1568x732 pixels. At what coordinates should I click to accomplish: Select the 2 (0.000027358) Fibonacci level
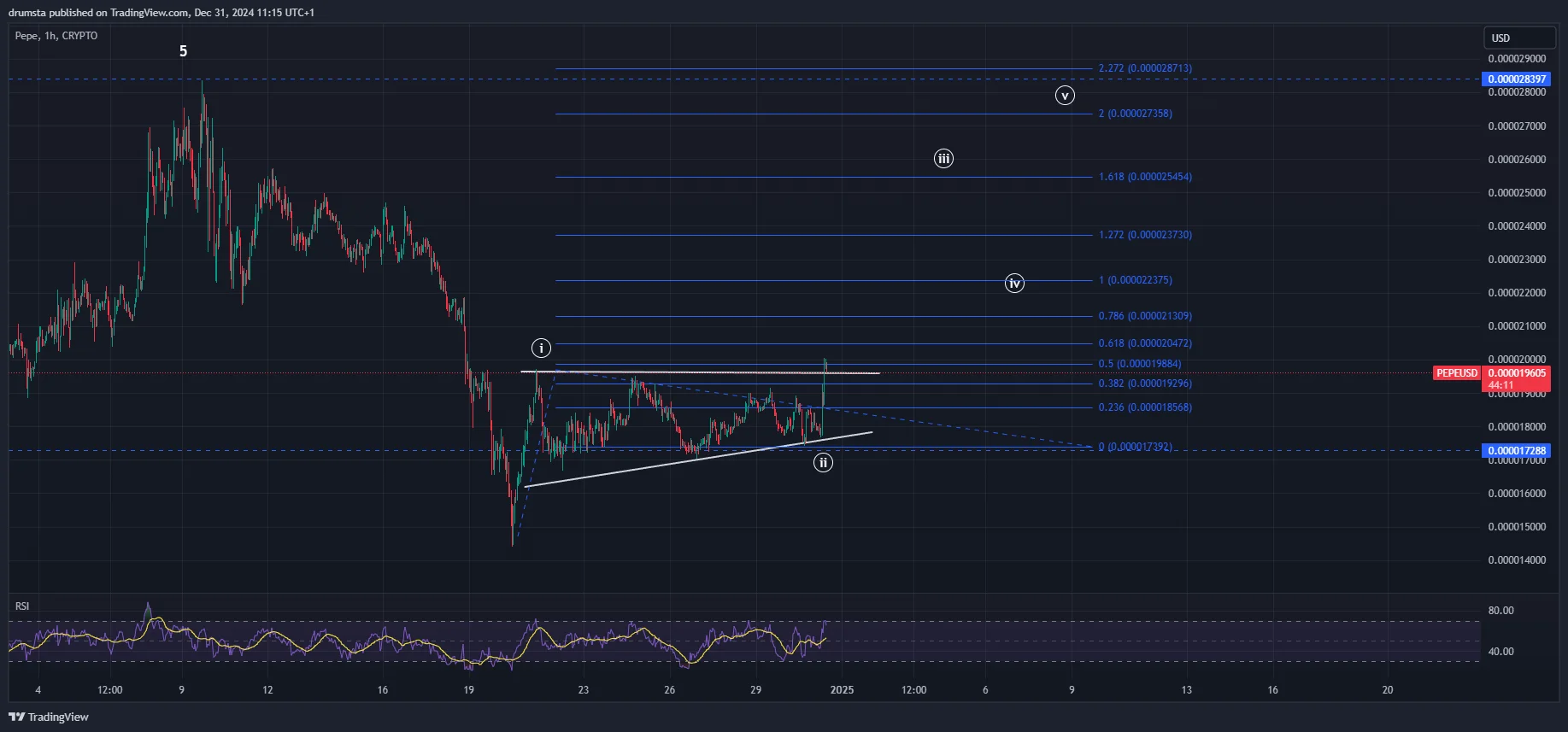coord(1135,114)
